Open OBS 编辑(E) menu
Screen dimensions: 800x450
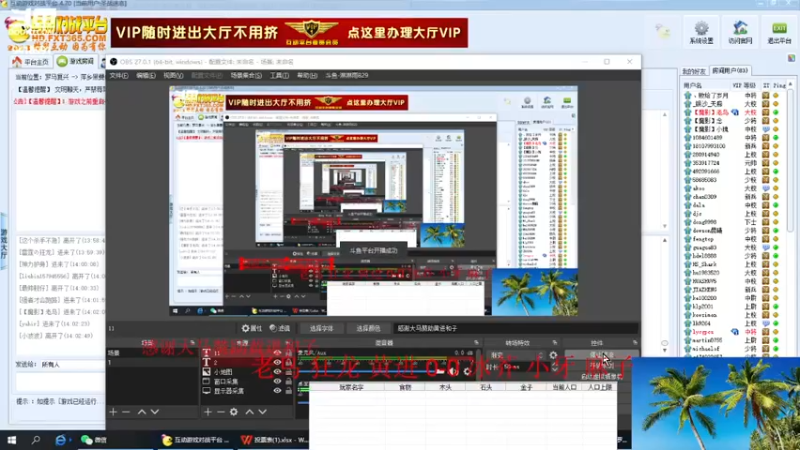(x=145, y=76)
